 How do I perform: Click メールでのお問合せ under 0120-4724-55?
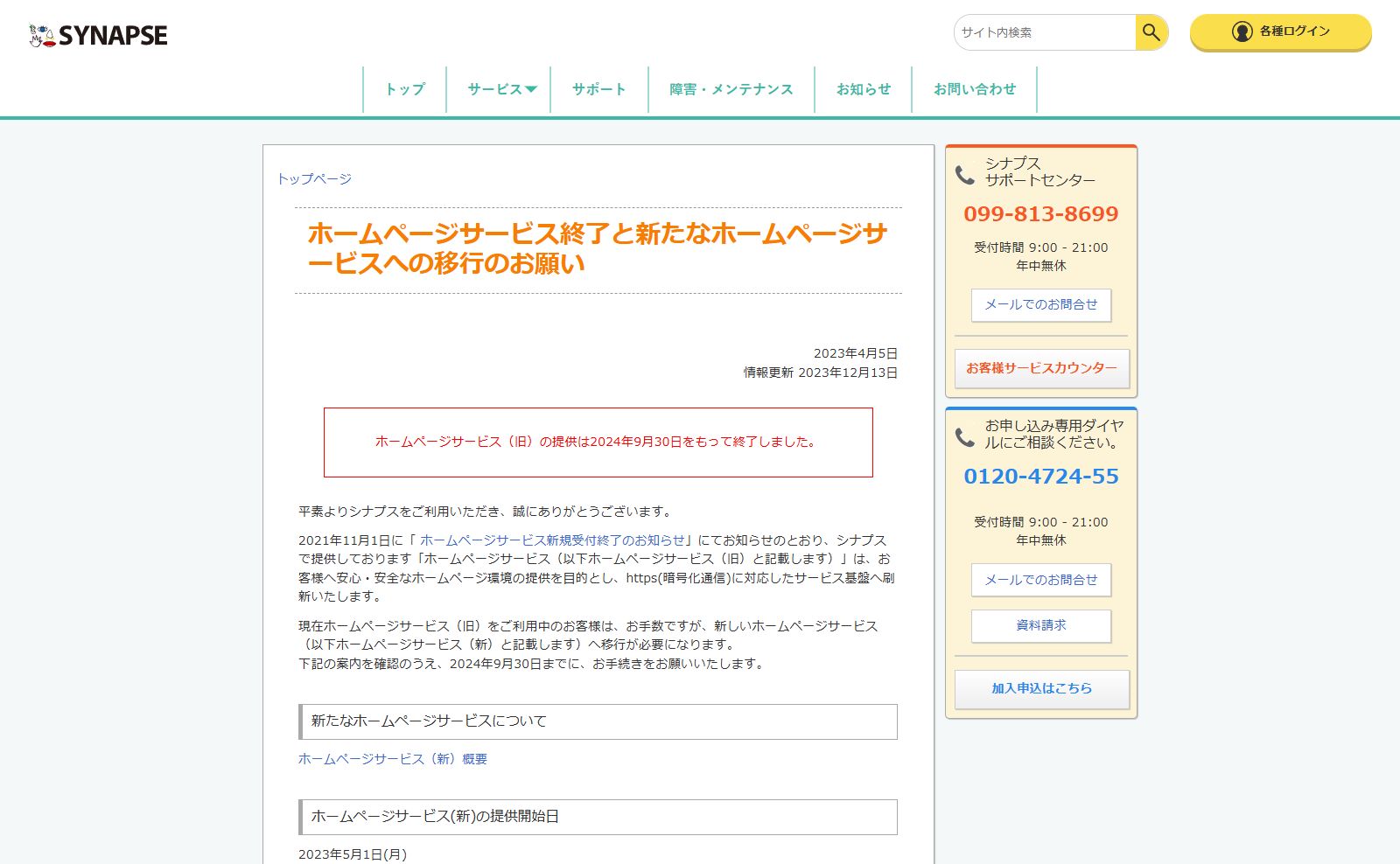coord(1041,580)
